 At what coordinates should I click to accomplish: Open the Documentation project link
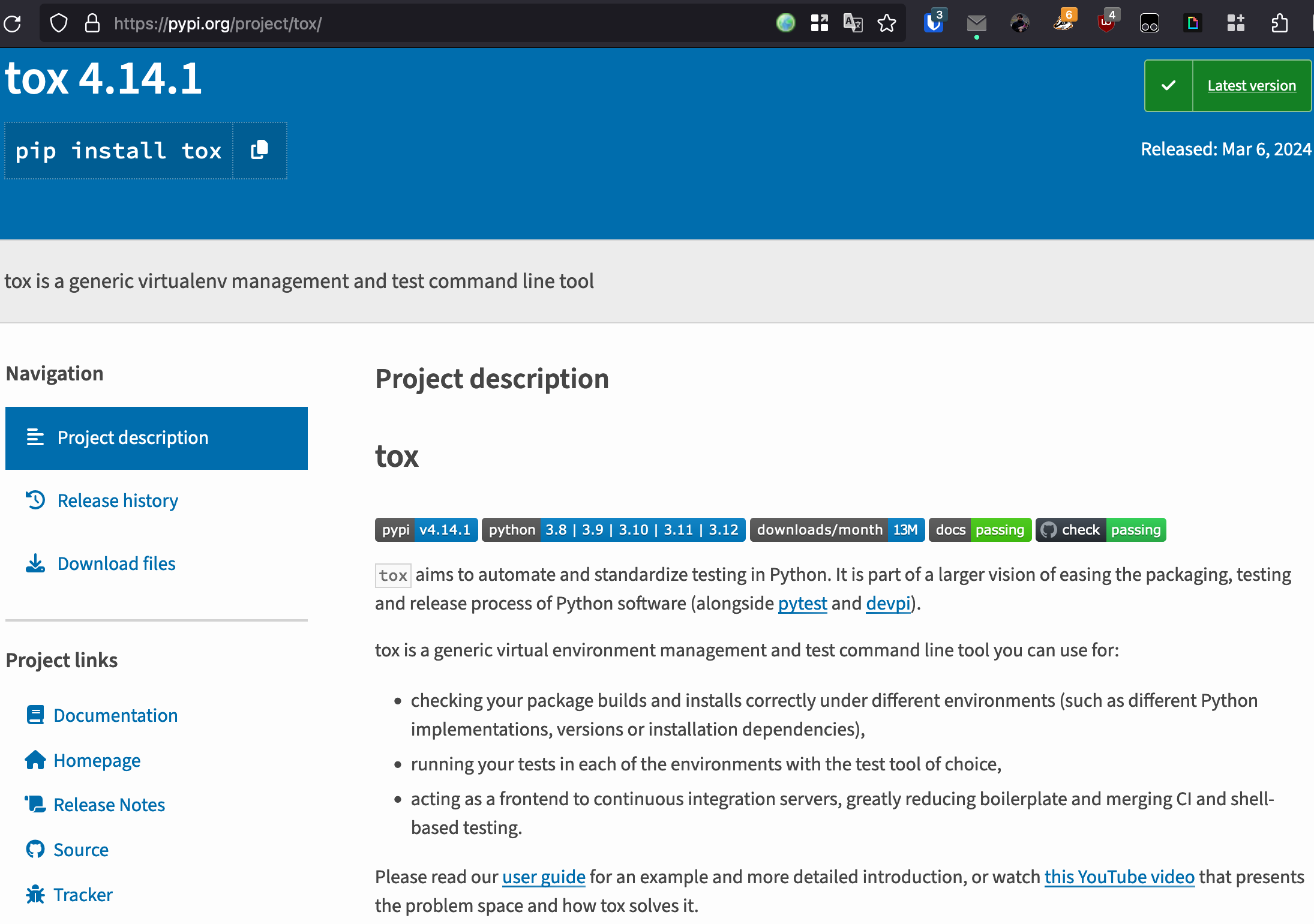[115, 715]
